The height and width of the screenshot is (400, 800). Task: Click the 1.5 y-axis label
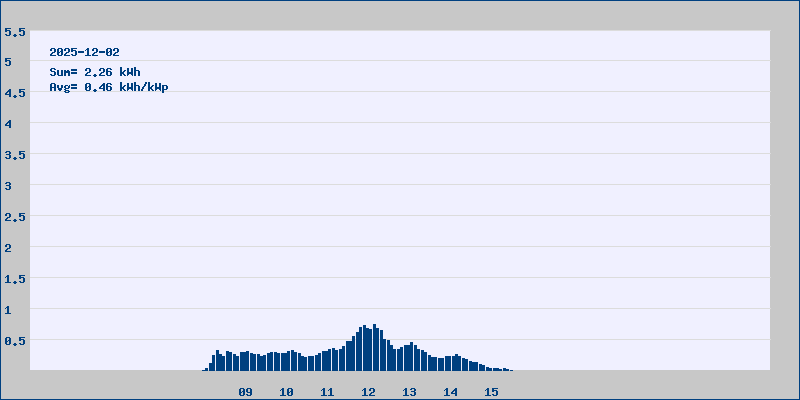(15, 279)
